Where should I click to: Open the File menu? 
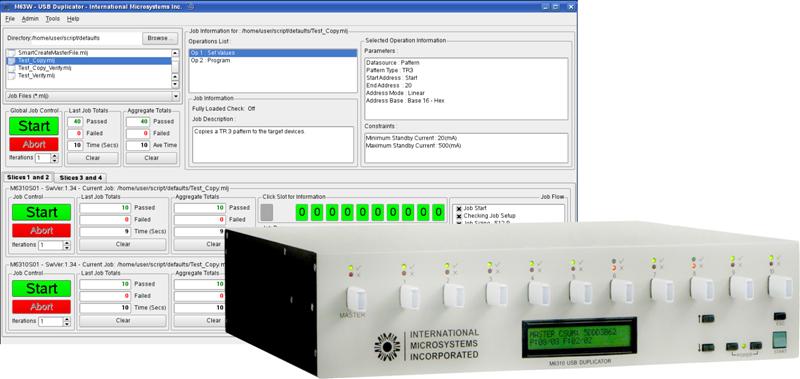pos(10,18)
